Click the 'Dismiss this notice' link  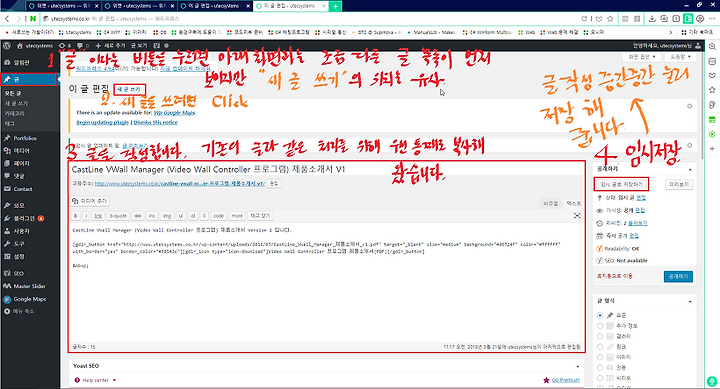(x=155, y=123)
